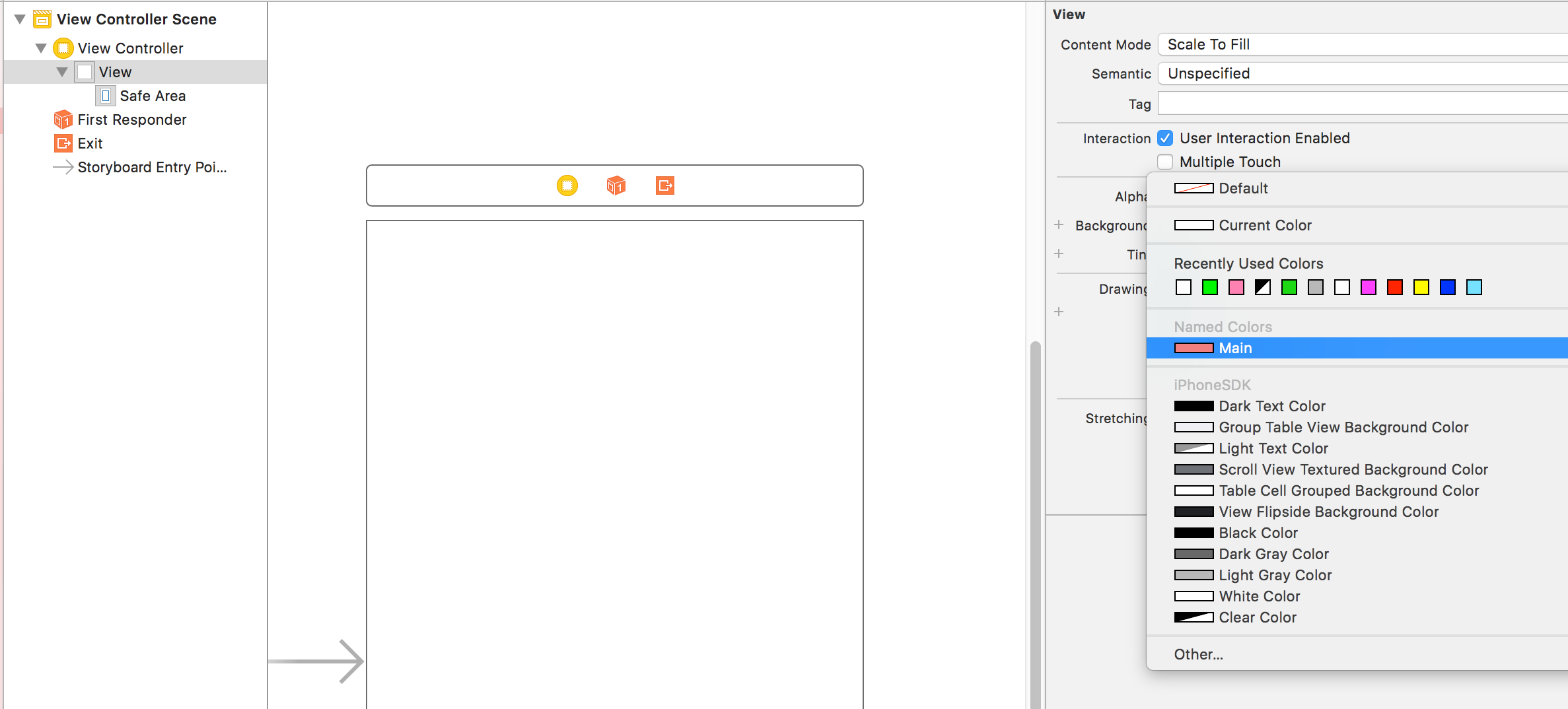Collapse the View disclosure triangle
This screenshot has height=709, width=1568.
[x=62, y=72]
